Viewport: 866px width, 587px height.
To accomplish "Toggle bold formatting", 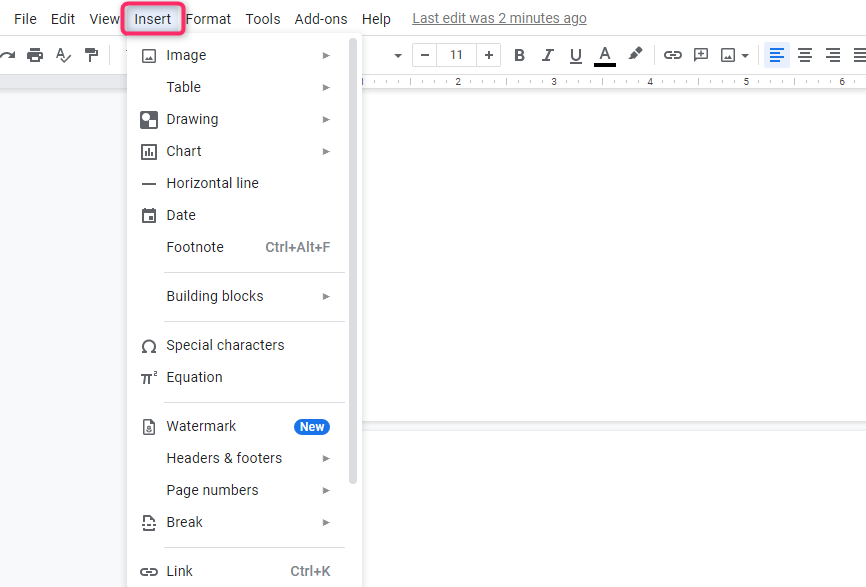I will coord(519,55).
